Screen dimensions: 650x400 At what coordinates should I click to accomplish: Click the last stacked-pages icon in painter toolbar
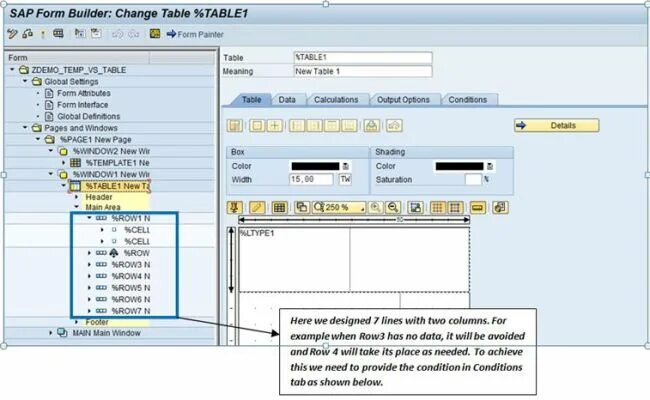tap(500, 207)
